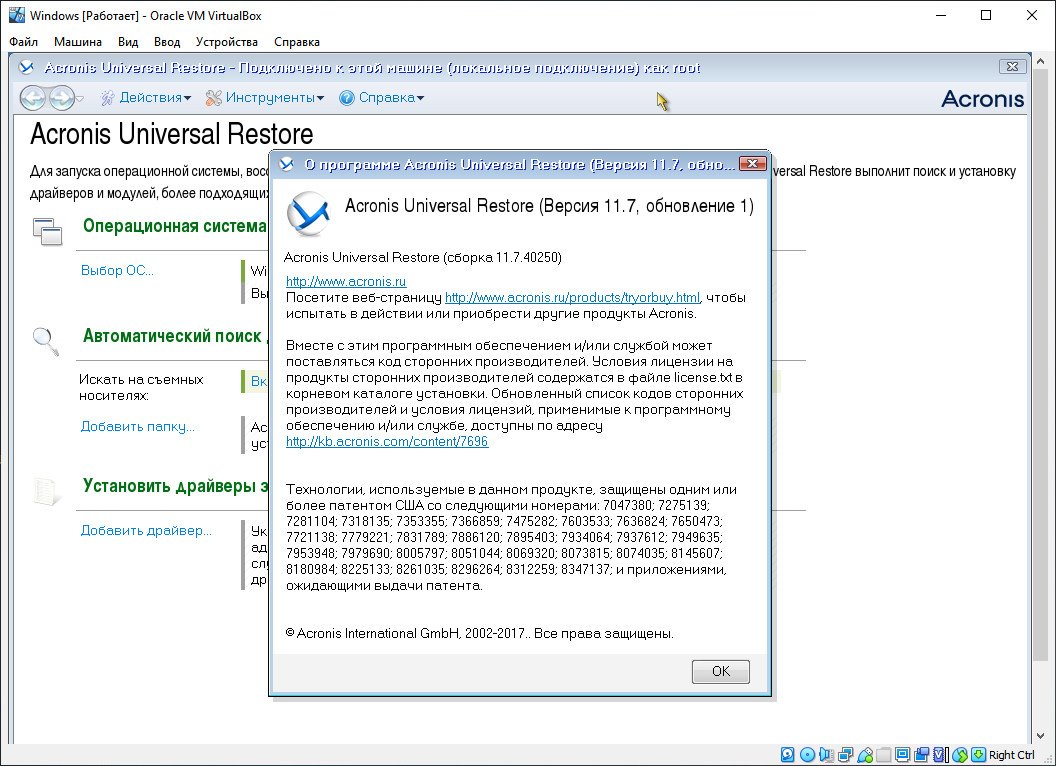Click the Acronis brand logo in the toolbar
The image size is (1056, 766).
[x=983, y=99]
